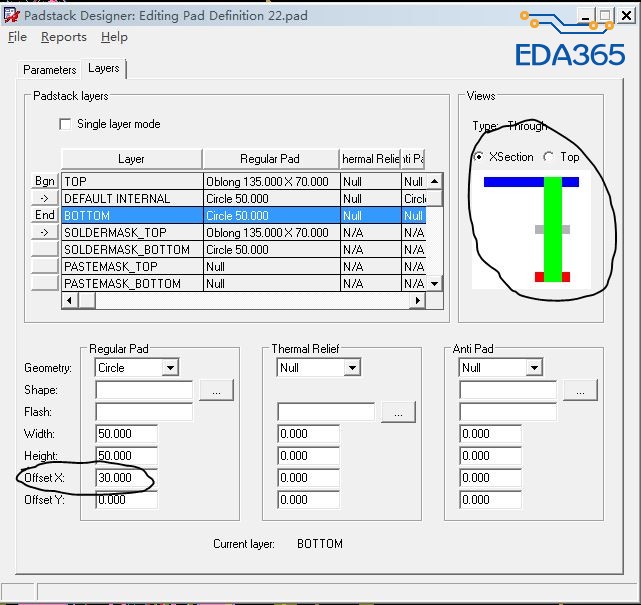641x605 pixels.
Task: Select the SOLDERMASK_BOTTOM layer row
Action: point(244,249)
